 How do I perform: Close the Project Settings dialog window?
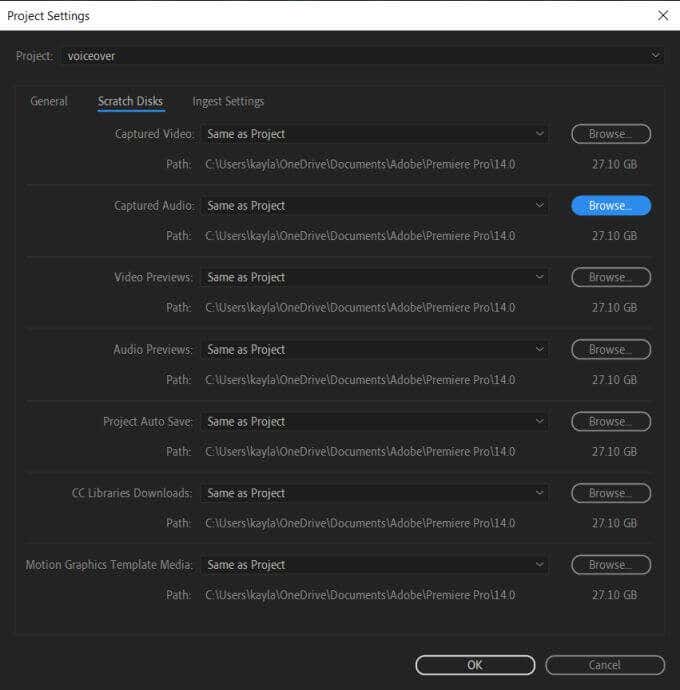(663, 15)
